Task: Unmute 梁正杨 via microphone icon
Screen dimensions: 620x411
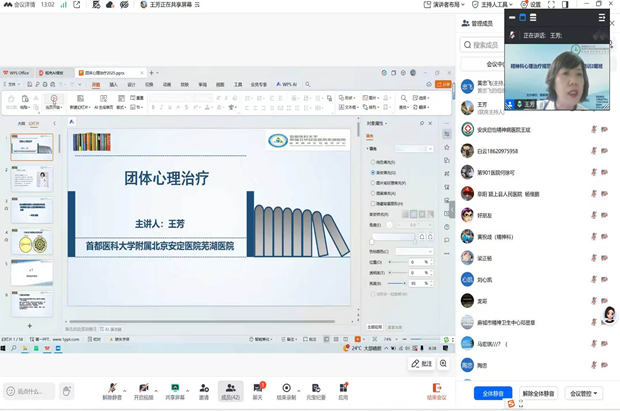Action: pos(594,258)
